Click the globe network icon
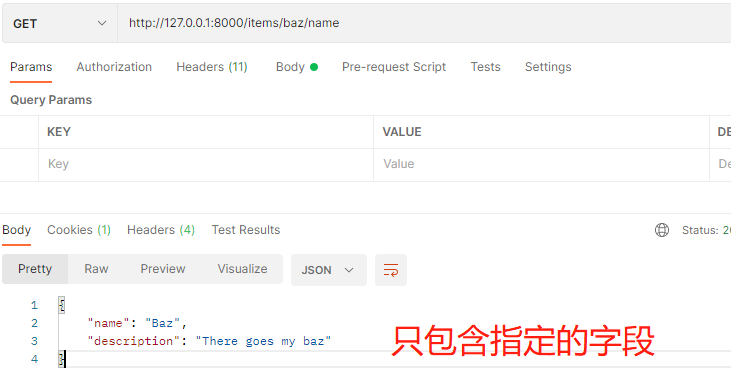Viewport: 731px width, 392px height. (662, 230)
